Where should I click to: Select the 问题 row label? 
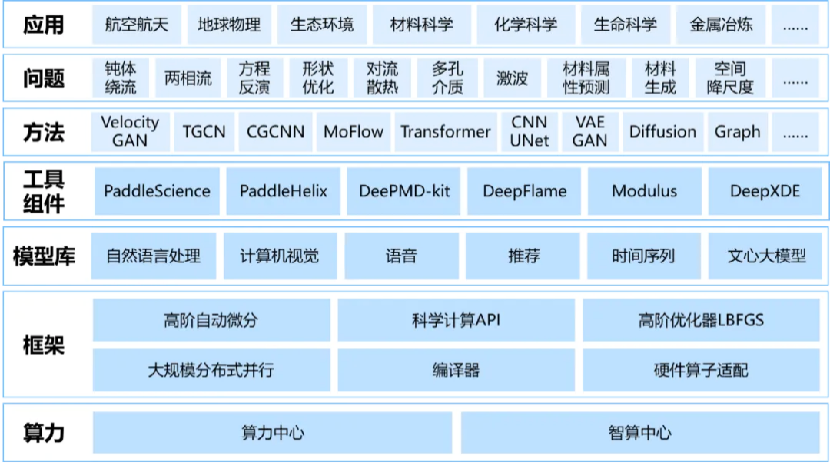44,79
